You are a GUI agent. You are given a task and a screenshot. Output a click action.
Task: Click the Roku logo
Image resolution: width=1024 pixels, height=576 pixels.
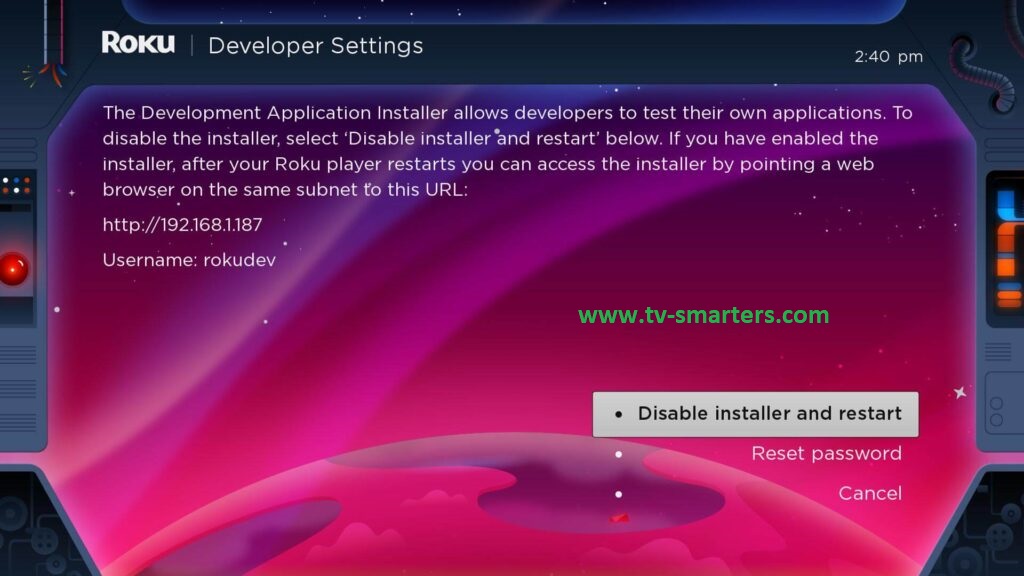coord(138,43)
